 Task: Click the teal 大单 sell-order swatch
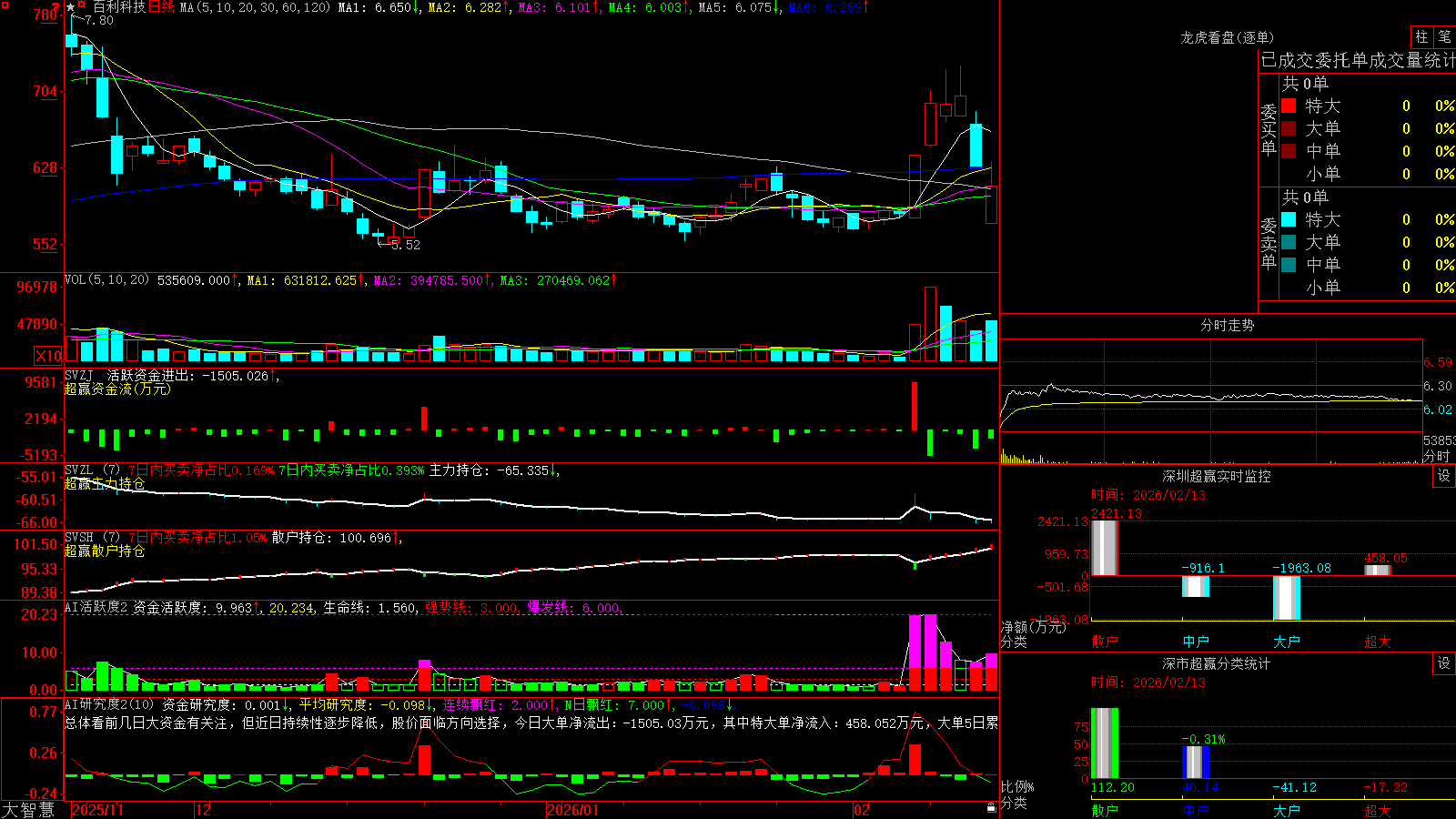click(1289, 242)
